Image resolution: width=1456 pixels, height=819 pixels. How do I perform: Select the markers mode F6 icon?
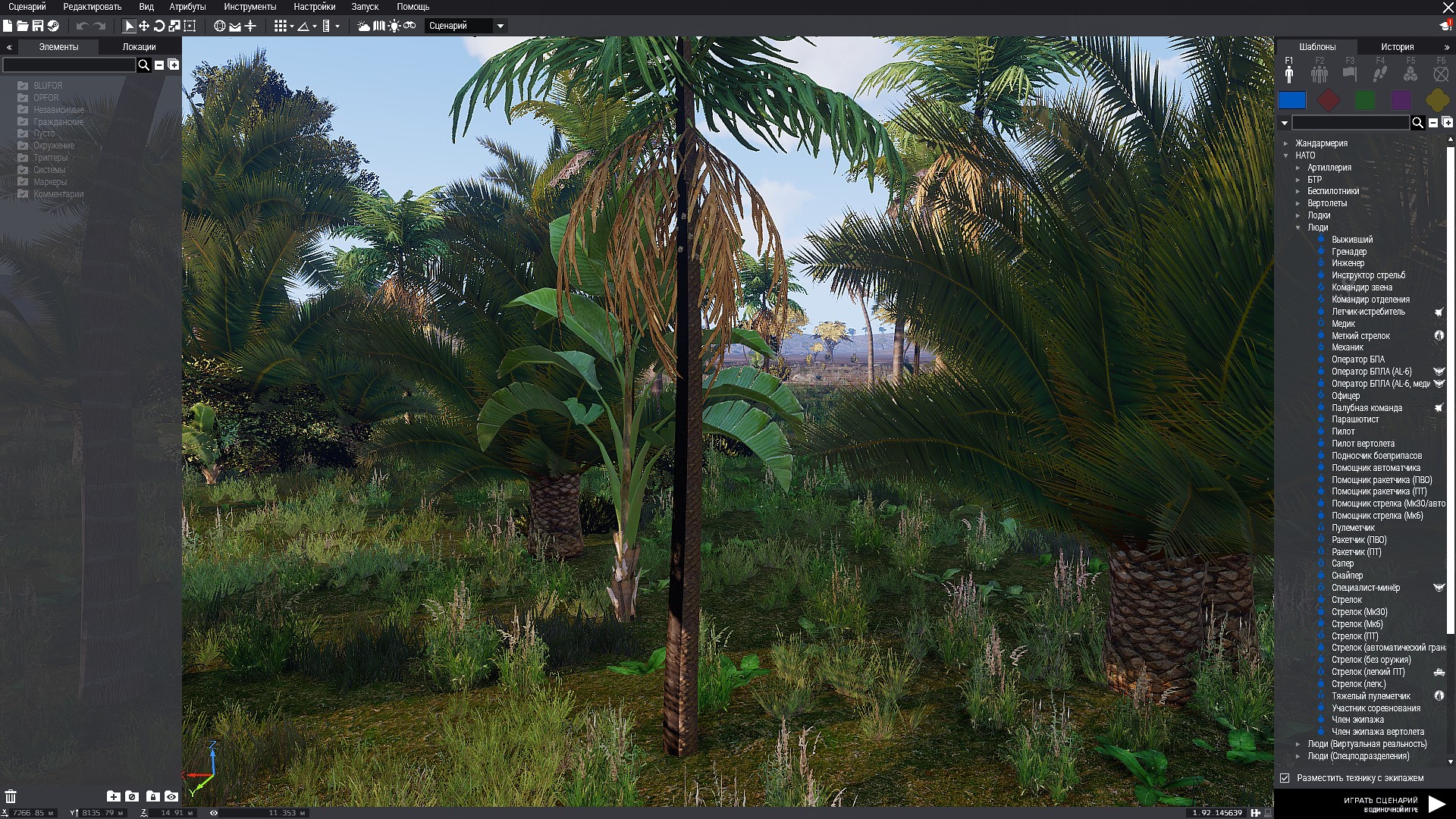point(1441,73)
